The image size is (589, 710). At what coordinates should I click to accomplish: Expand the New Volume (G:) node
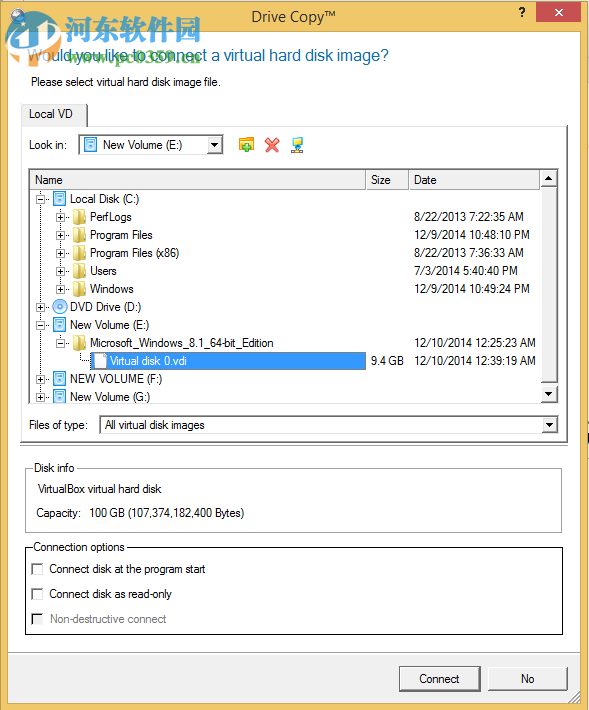(40, 397)
